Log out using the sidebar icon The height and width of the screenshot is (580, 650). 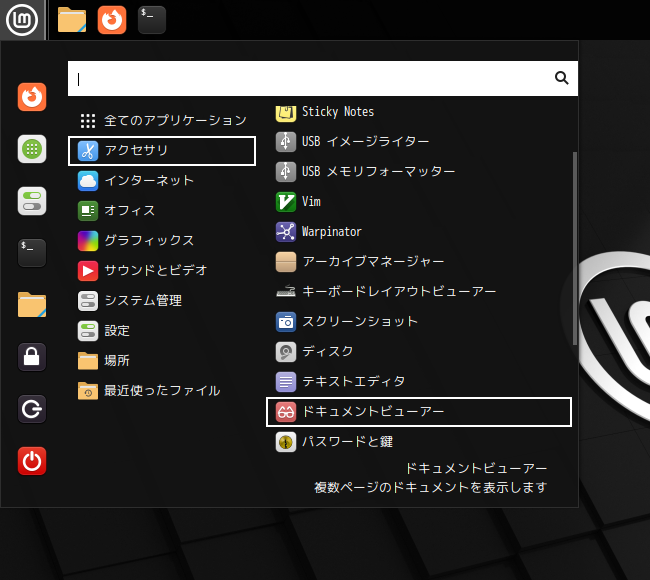[32, 409]
